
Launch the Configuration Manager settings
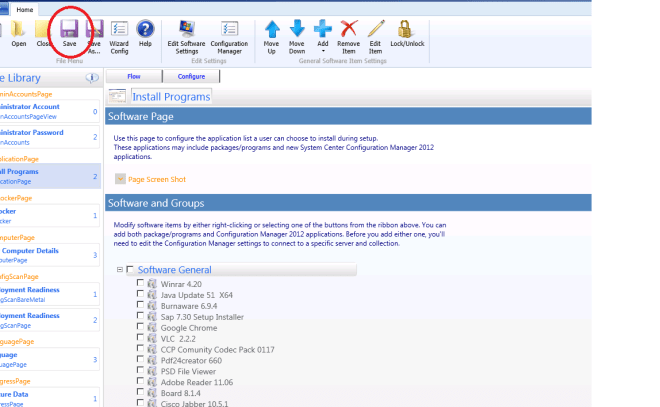[229, 34]
